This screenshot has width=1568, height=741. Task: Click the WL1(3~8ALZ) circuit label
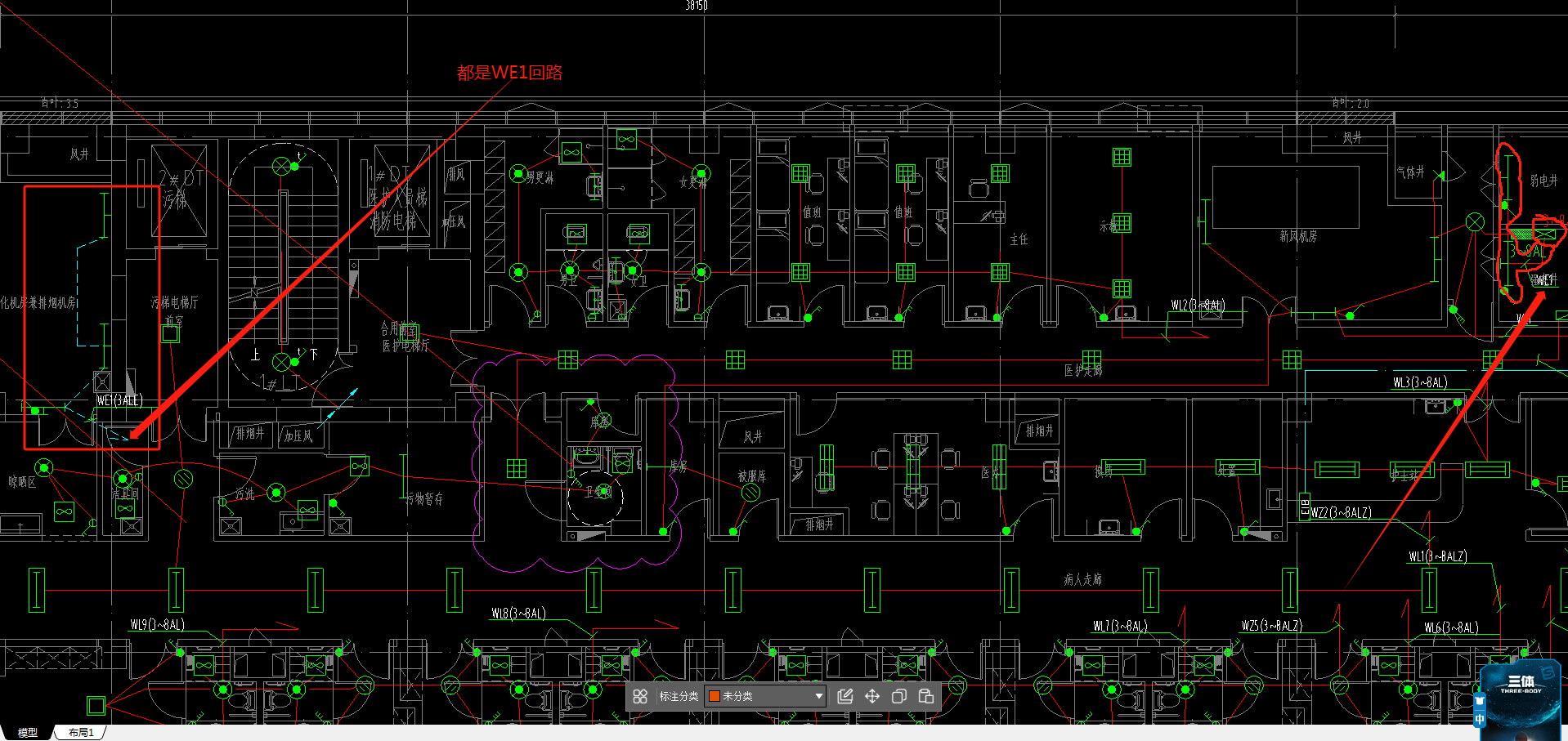(x=1437, y=556)
